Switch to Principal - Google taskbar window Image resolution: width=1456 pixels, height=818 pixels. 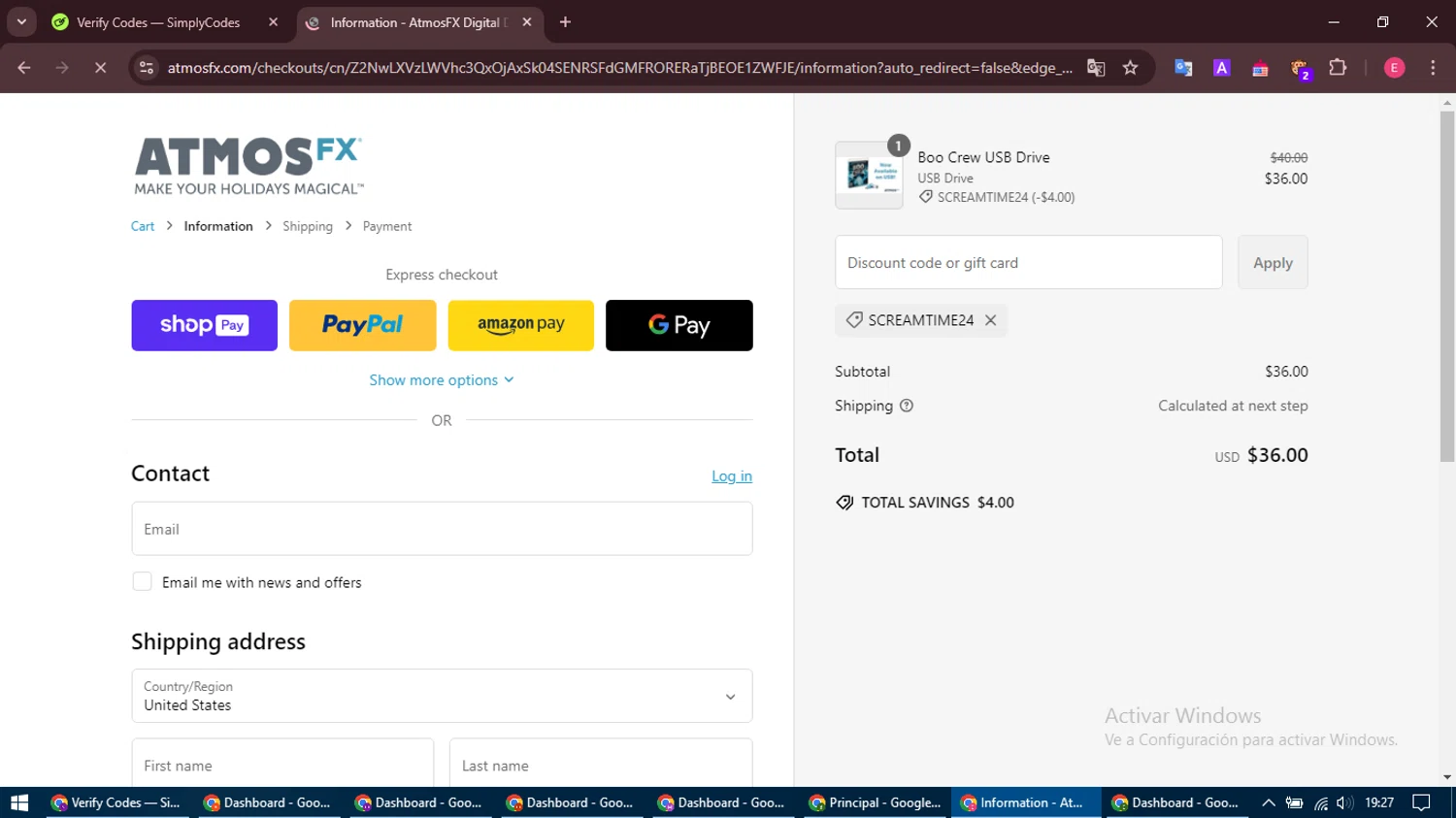(876, 802)
